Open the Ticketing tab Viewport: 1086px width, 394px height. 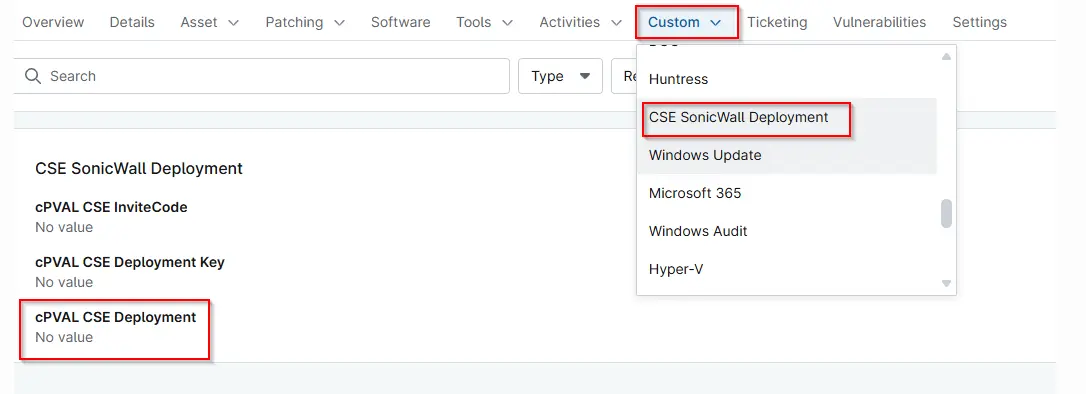(777, 22)
